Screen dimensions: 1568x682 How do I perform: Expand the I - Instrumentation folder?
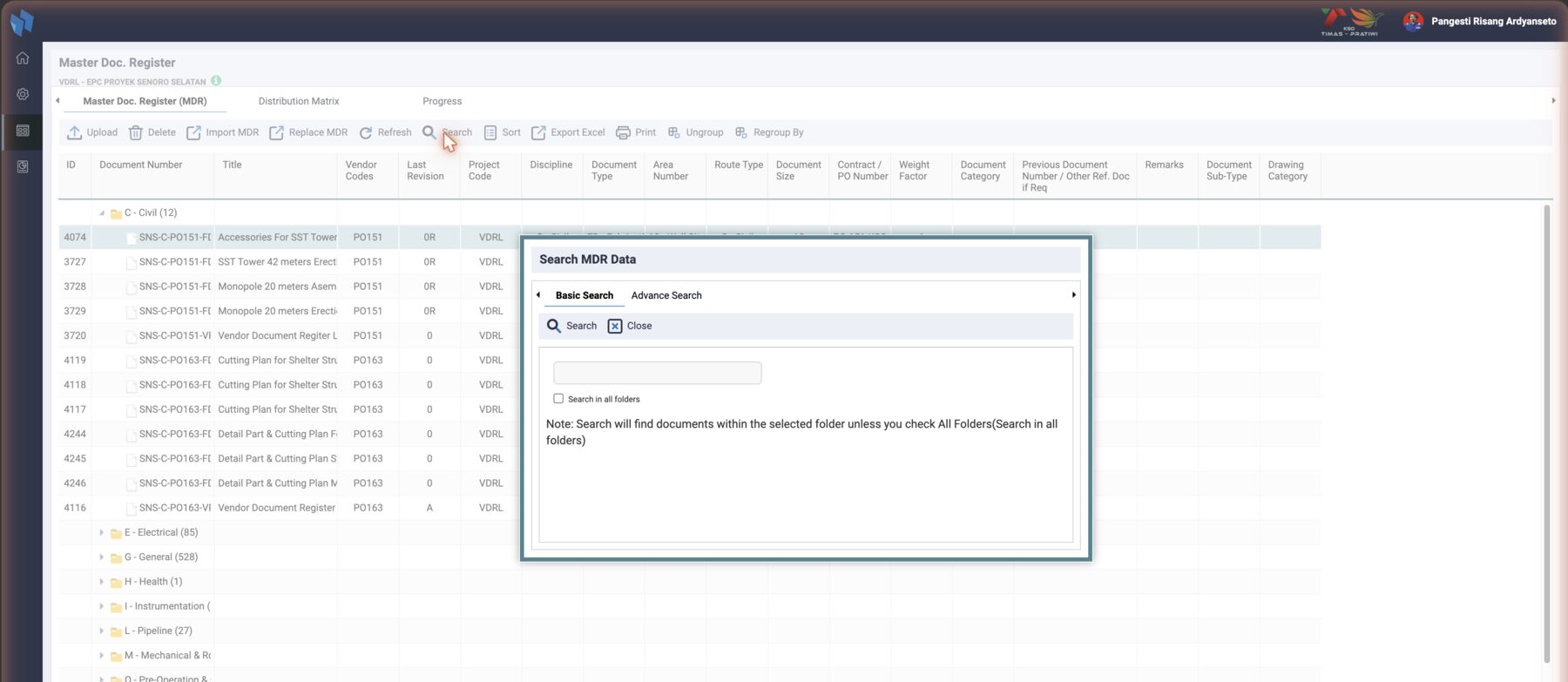102,606
